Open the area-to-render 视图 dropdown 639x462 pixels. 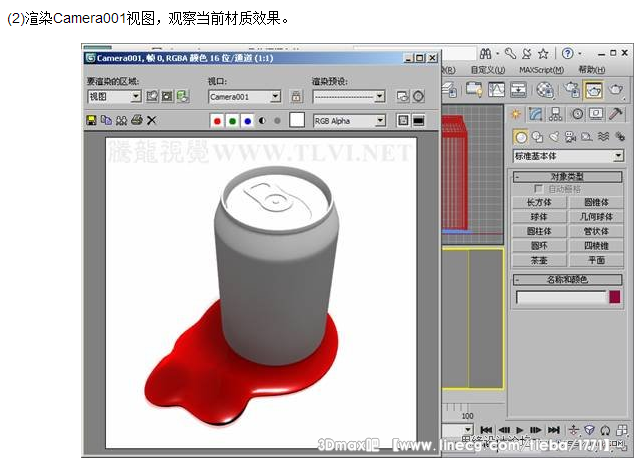click(x=115, y=97)
